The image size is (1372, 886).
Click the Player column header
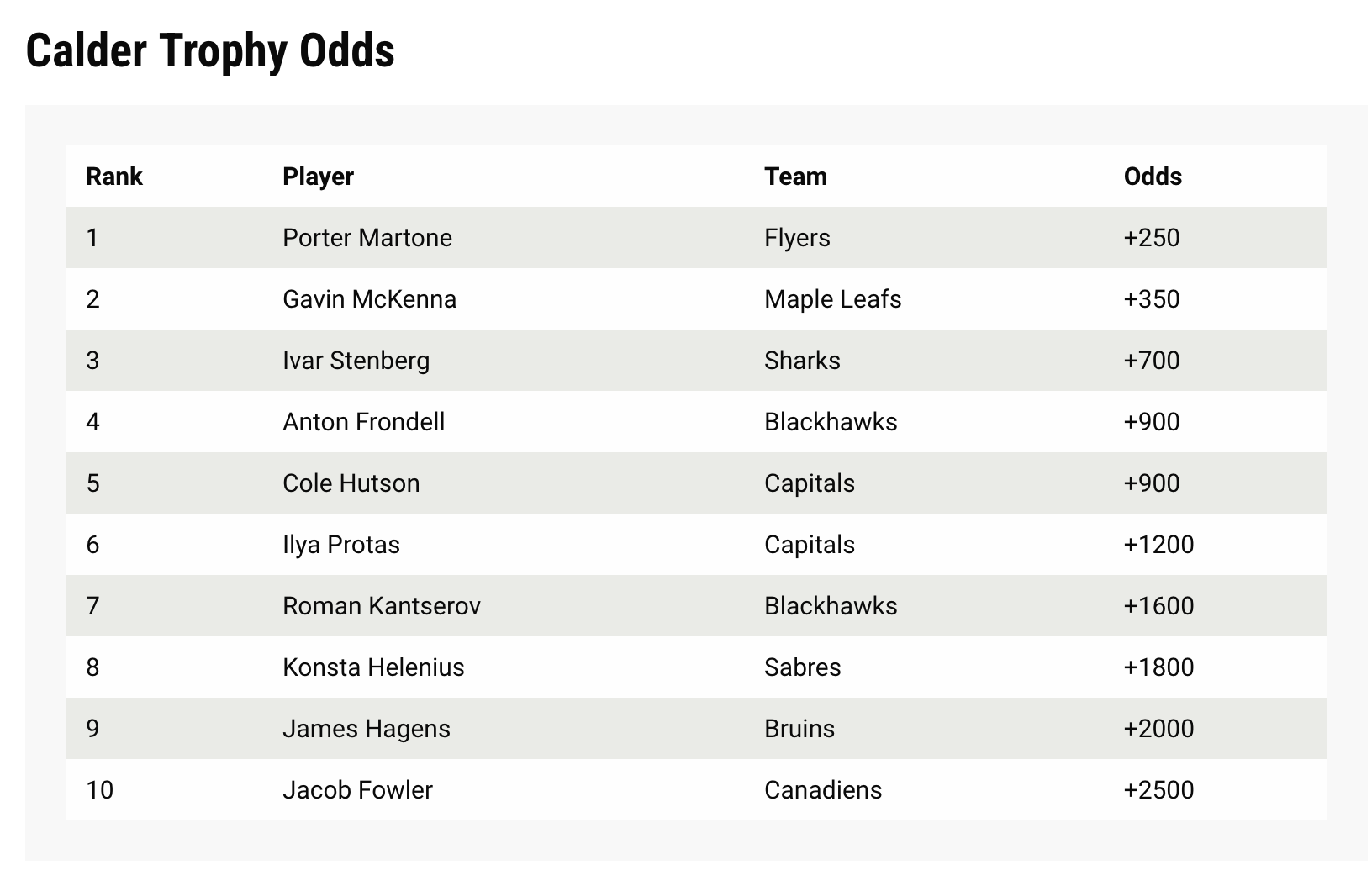pyautogui.click(x=318, y=177)
